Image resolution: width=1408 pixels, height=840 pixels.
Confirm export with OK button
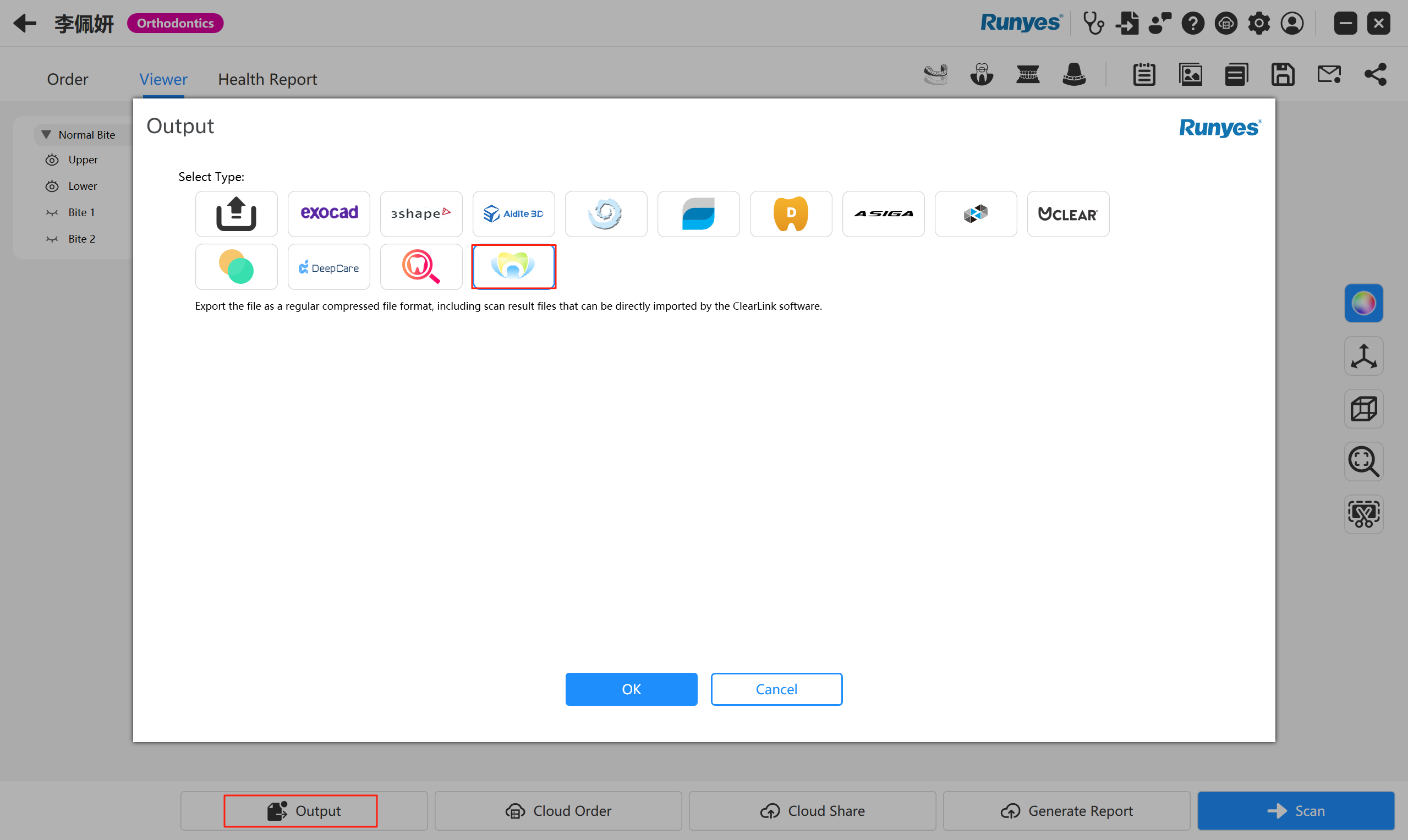point(631,689)
